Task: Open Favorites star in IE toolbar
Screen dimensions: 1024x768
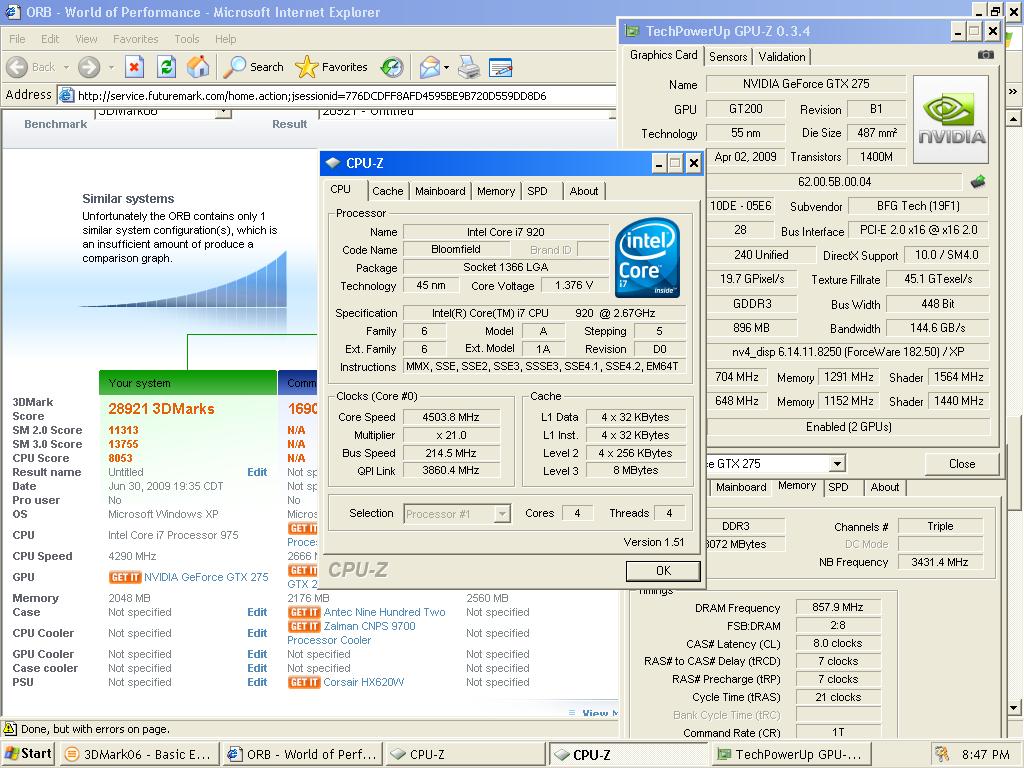Action: pyautogui.click(x=331, y=67)
